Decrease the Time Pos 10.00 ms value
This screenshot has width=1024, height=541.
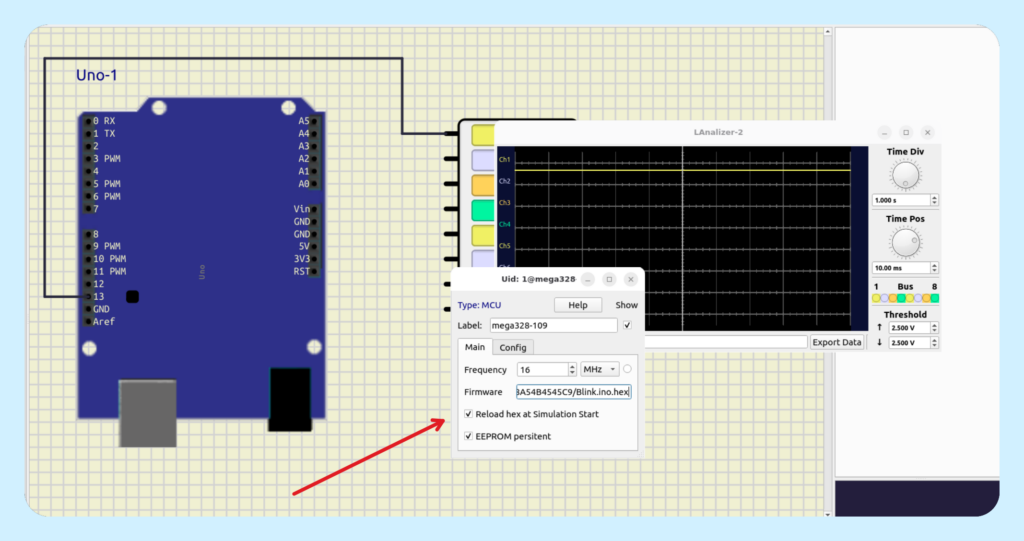[935, 270]
